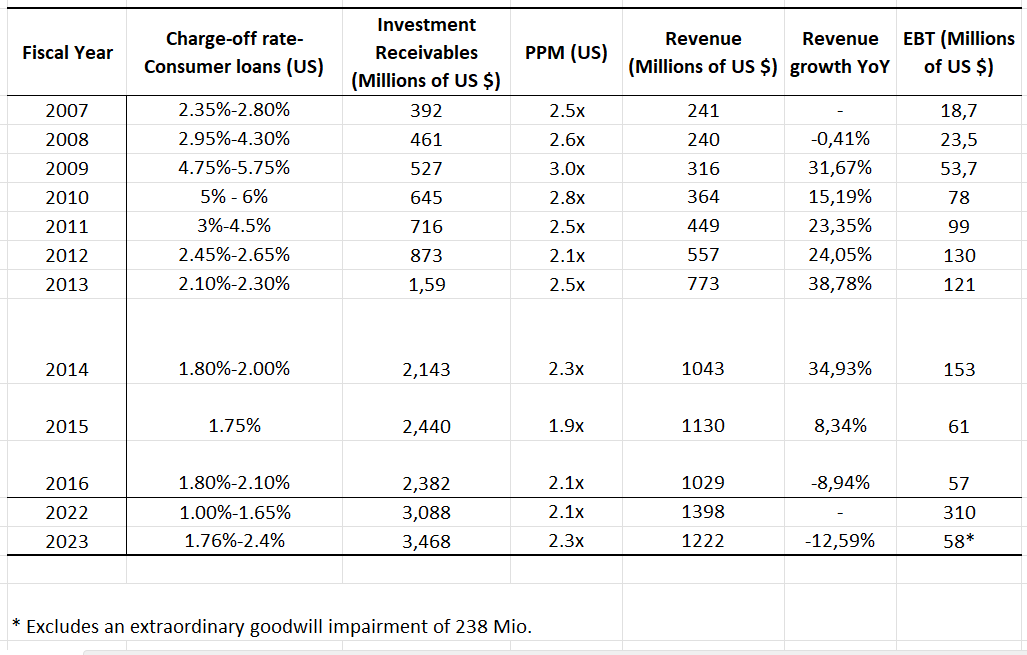1027x655 pixels.
Task: Select the EBT (Millions of US $) header
Action: pos(957,52)
